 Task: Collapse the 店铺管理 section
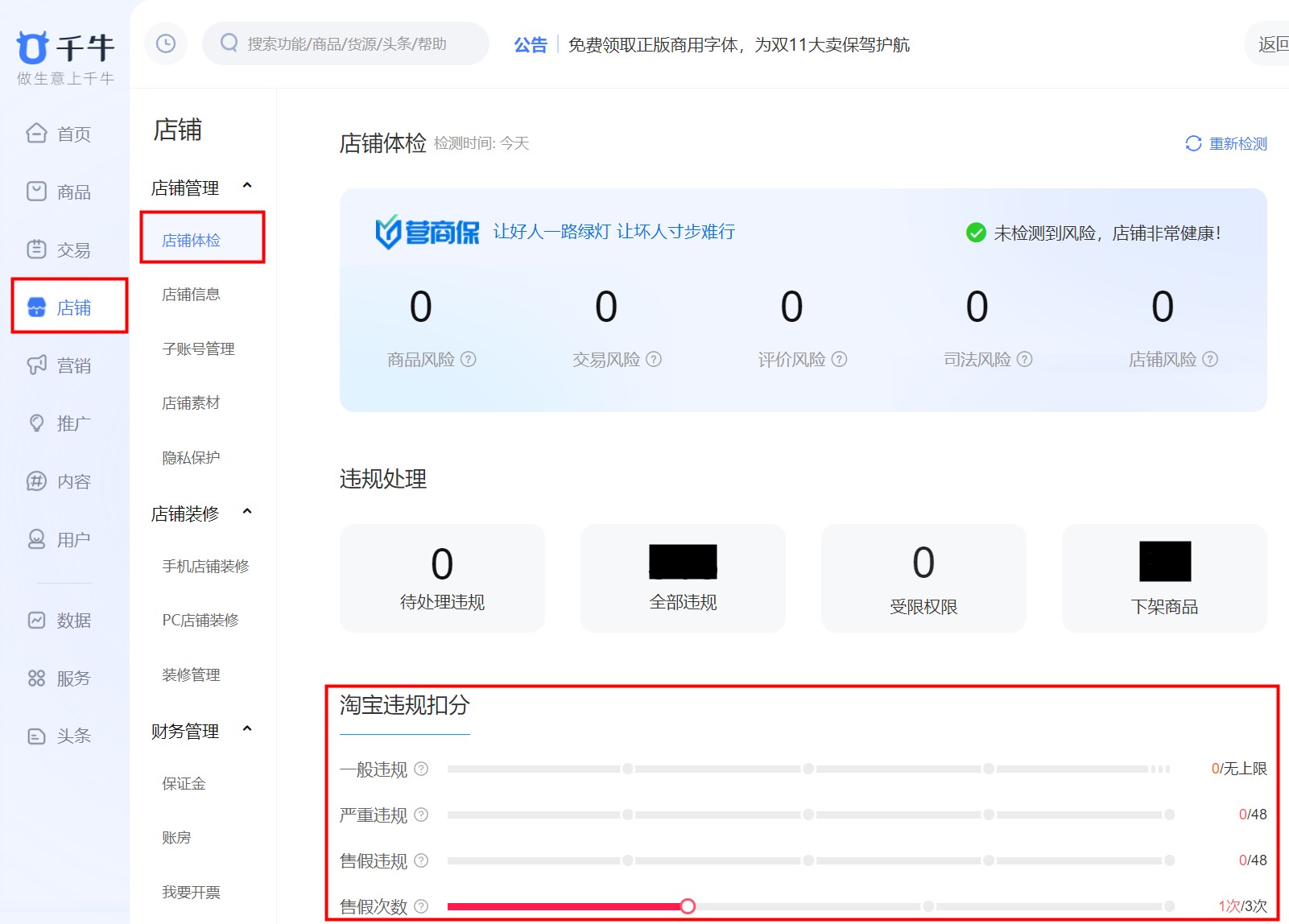pos(247,186)
